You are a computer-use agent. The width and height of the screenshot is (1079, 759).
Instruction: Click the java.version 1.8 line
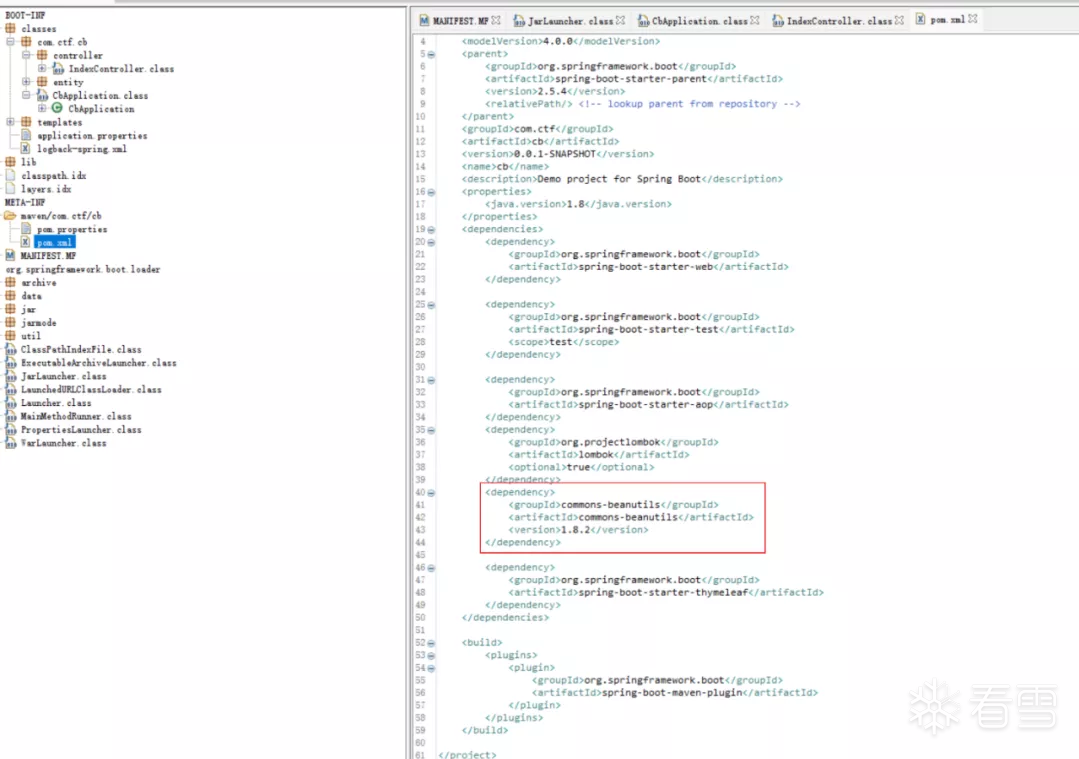tap(578, 204)
